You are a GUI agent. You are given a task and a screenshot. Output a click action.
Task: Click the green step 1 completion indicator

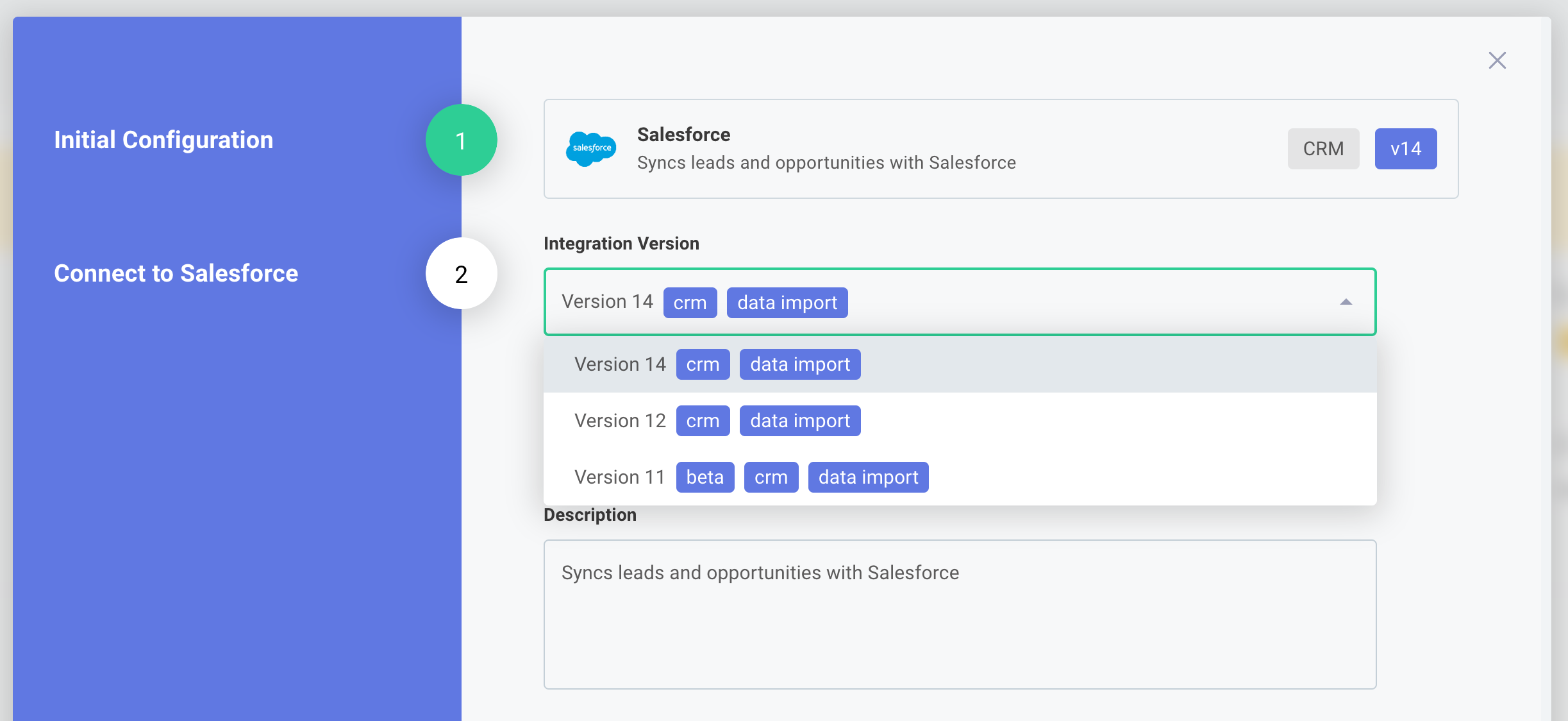click(x=461, y=140)
